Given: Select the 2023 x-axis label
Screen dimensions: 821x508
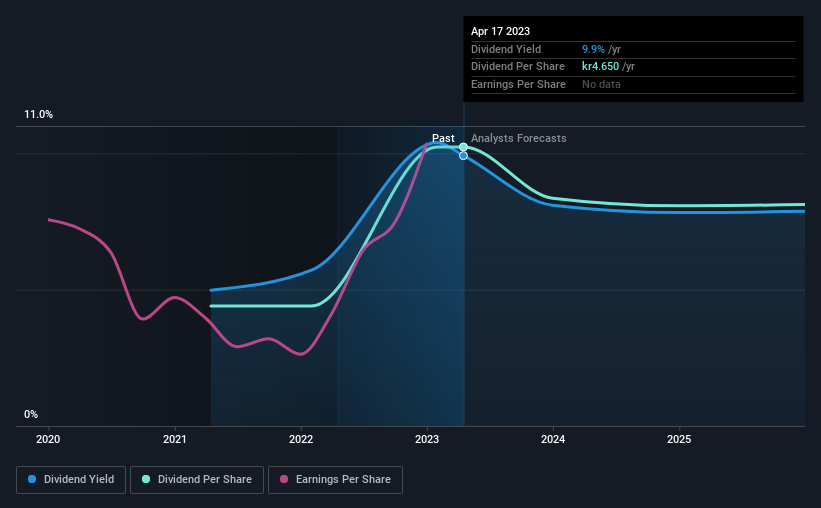Looking at the screenshot, I should pos(427,439).
